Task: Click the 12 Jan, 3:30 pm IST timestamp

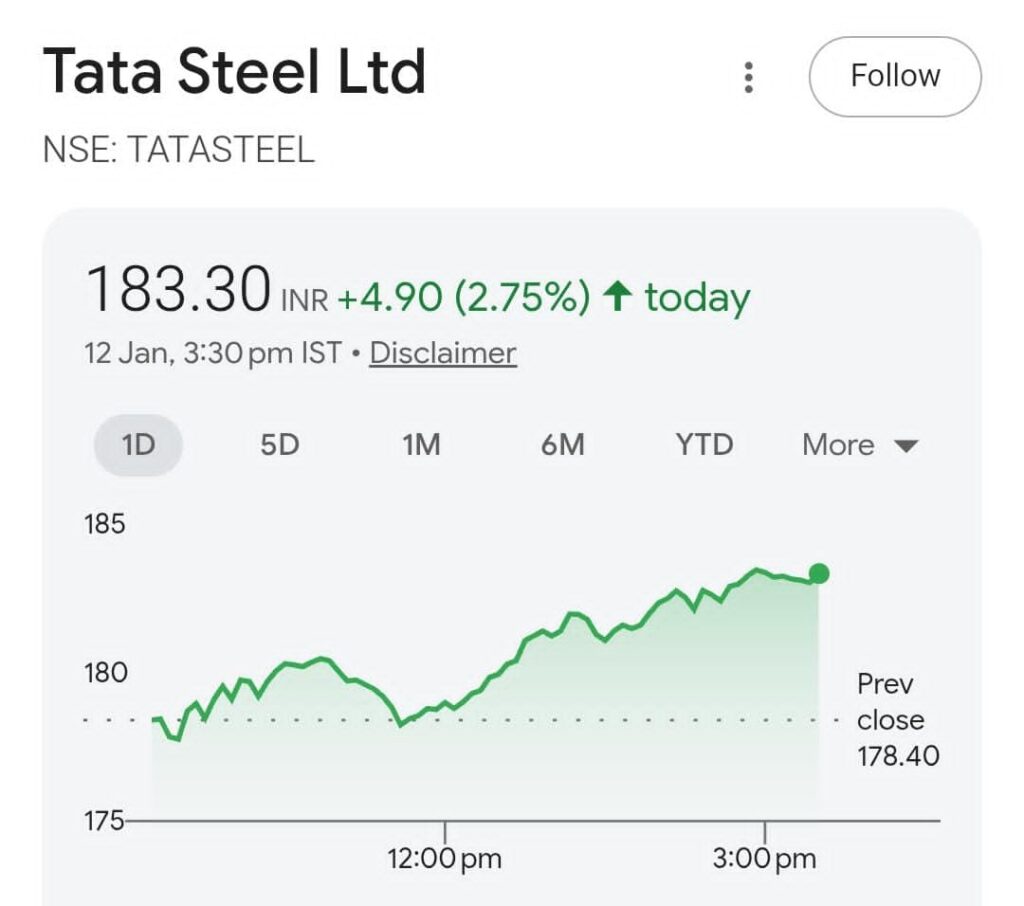Action: (x=213, y=353)
